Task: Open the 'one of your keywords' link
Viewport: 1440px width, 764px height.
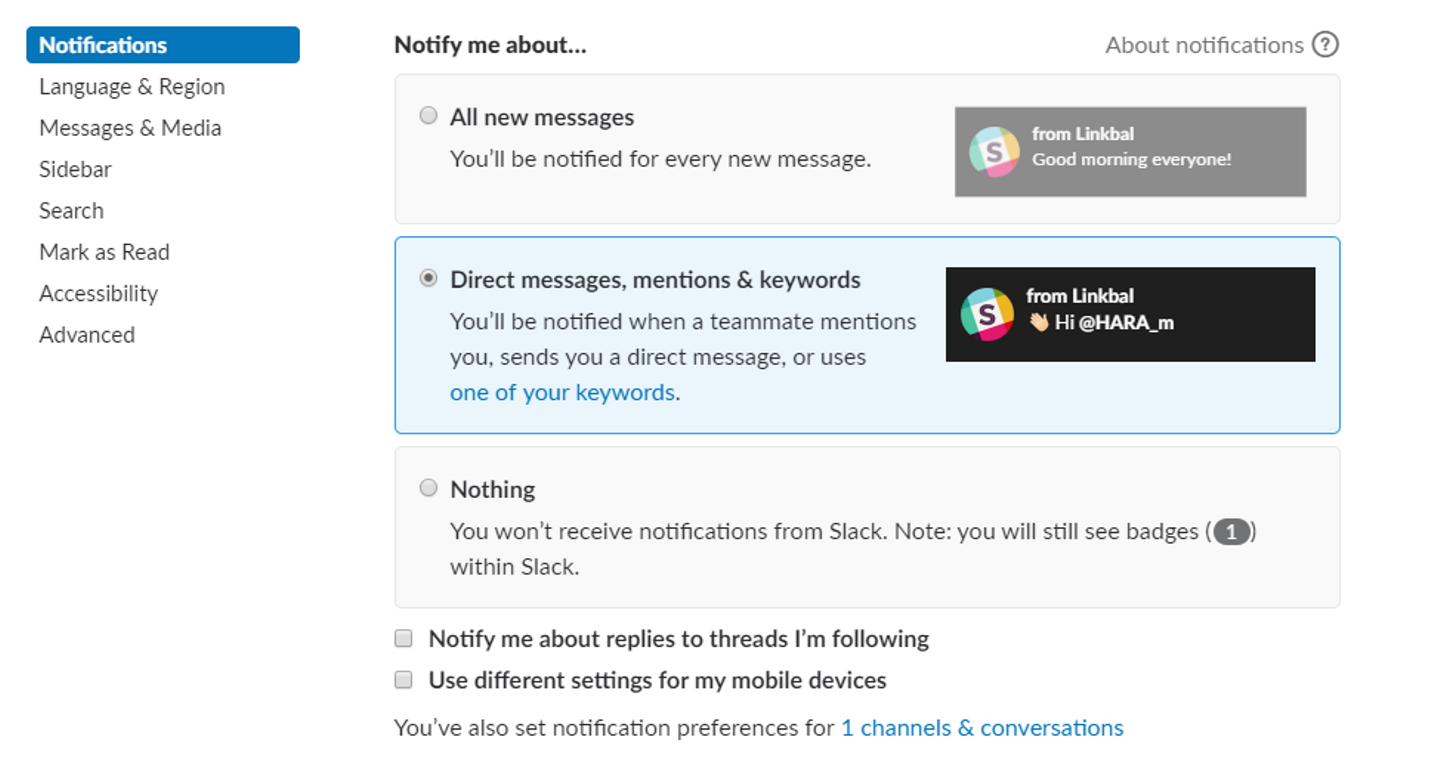Action: tap(562, 392)
